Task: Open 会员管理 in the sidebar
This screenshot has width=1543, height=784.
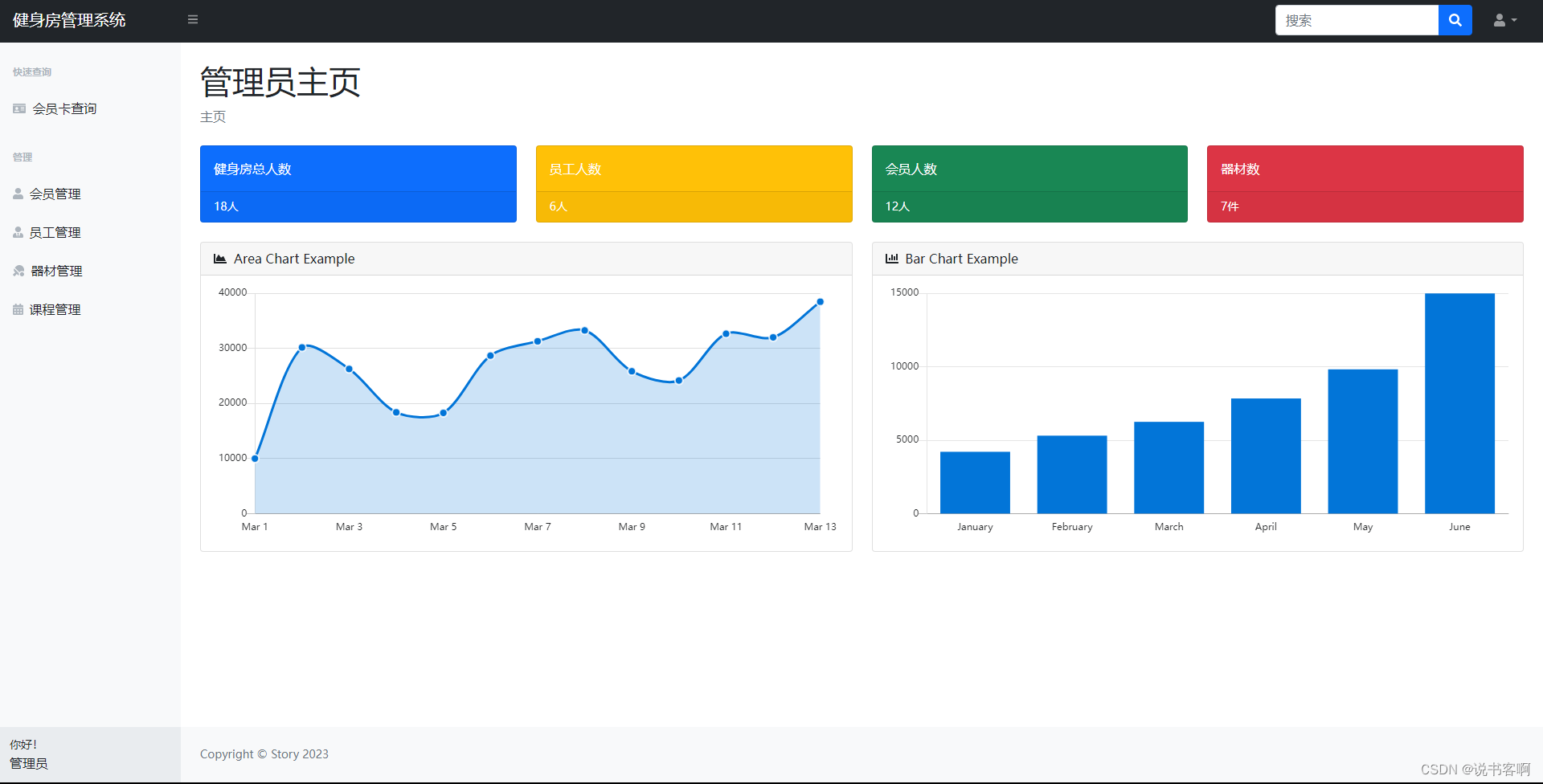Action: [x=55, y=194]
